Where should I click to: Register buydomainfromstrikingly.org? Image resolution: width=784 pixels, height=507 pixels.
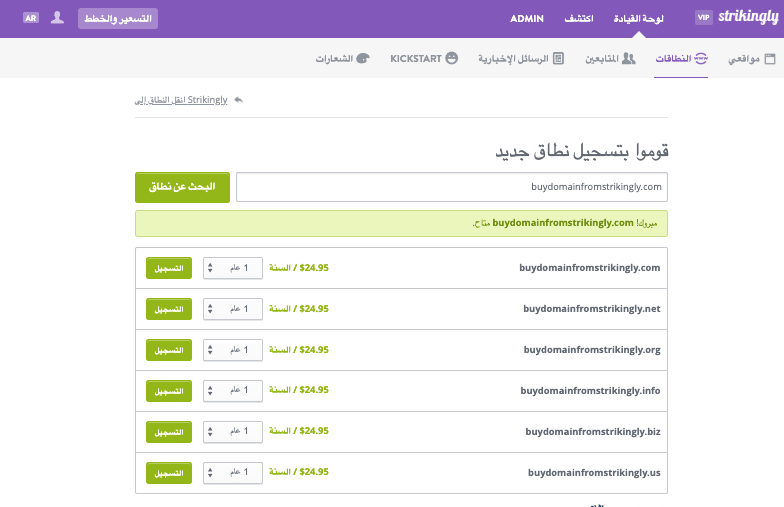pos(169,350)
